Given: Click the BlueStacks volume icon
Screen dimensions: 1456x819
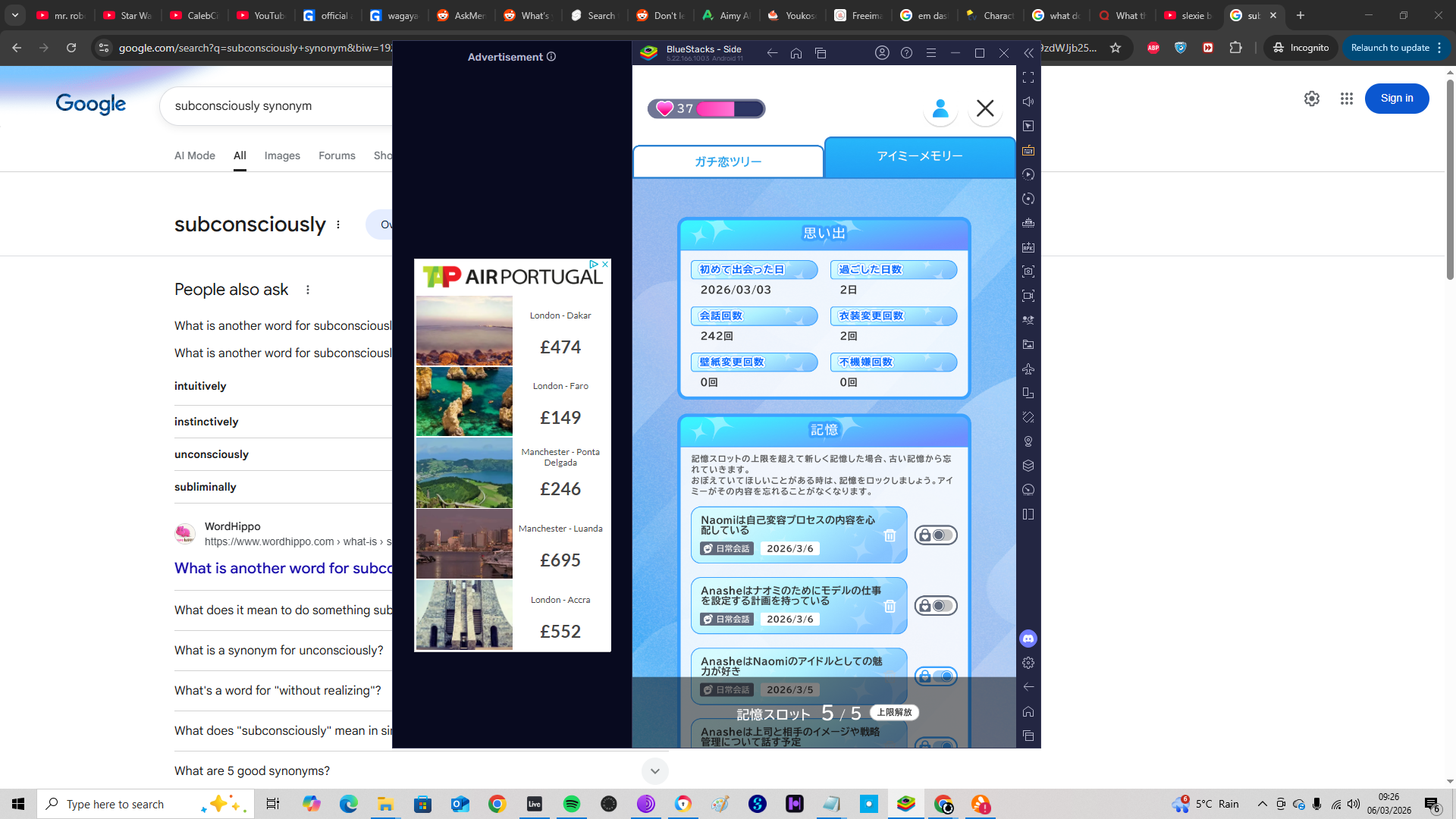Looking at the screenshot, I should tap(1028, 102).
